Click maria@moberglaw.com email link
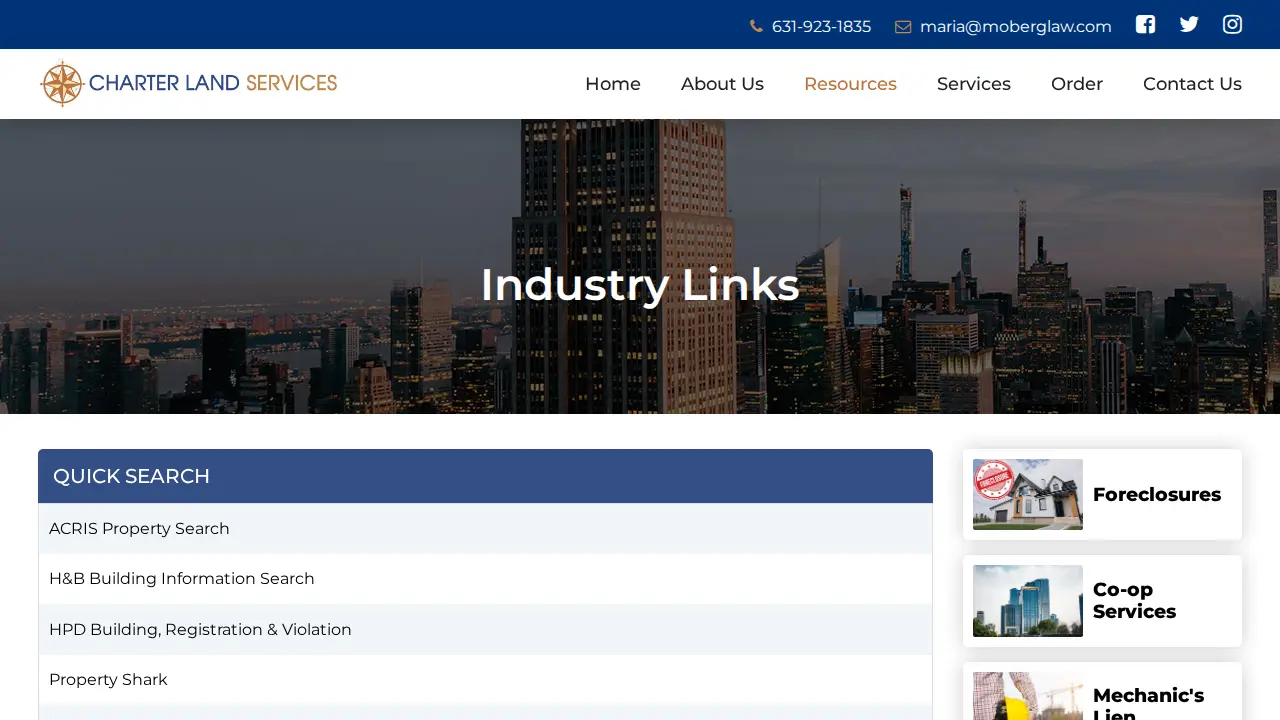 1015,27
